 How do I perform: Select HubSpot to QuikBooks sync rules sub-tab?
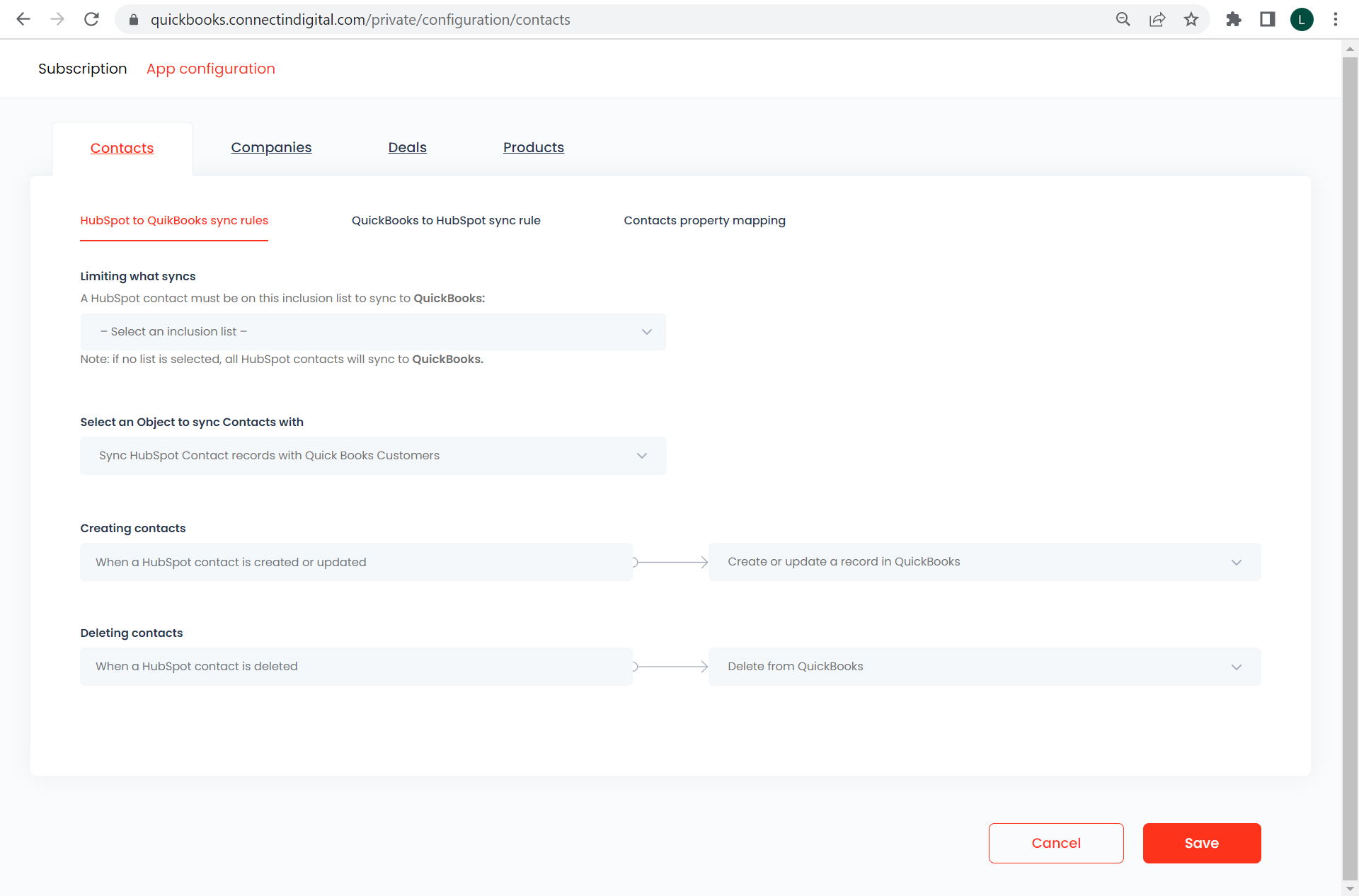pos(174,220)
